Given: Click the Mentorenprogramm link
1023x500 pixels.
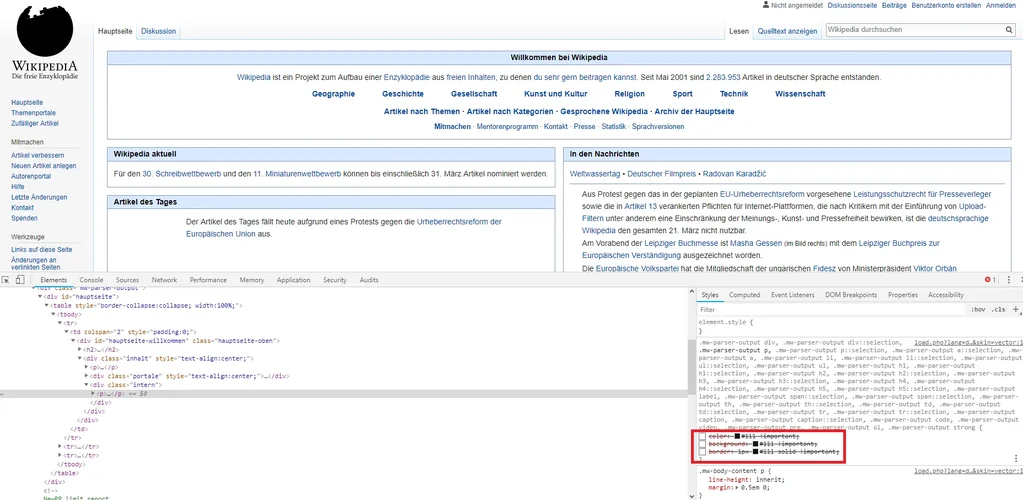Looking at the screenshot, I should pyautogui.click(x=508, y=127).
